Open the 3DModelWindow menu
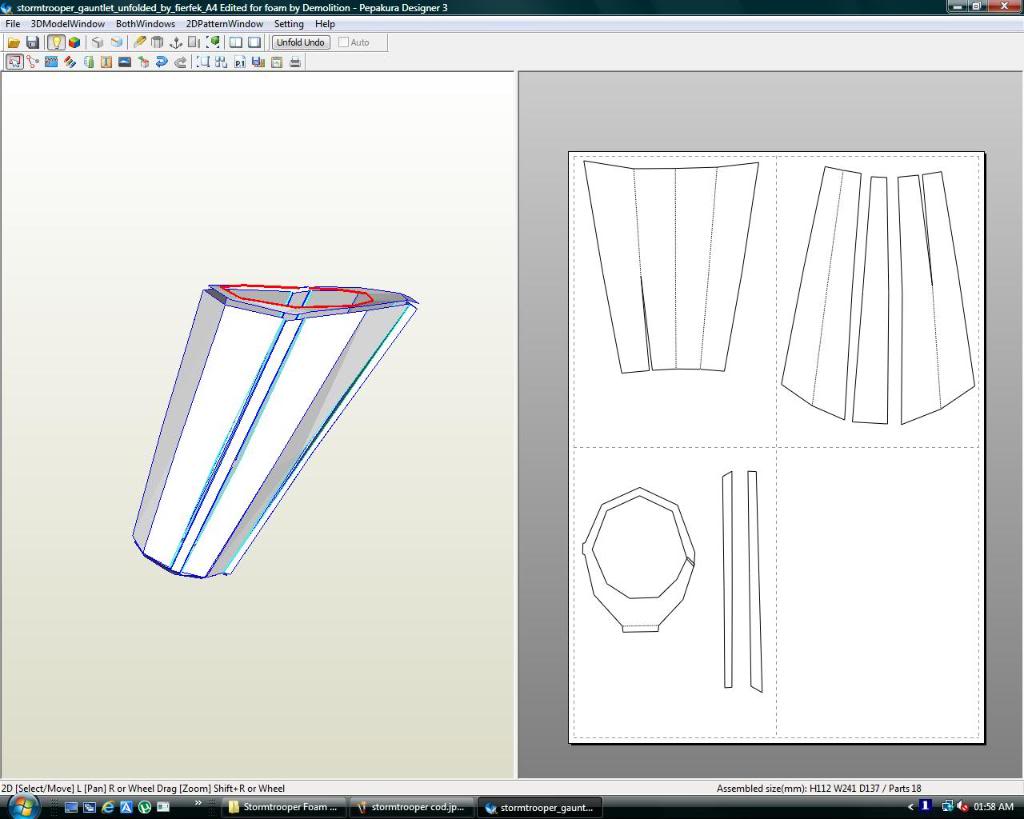 [68, 24]
